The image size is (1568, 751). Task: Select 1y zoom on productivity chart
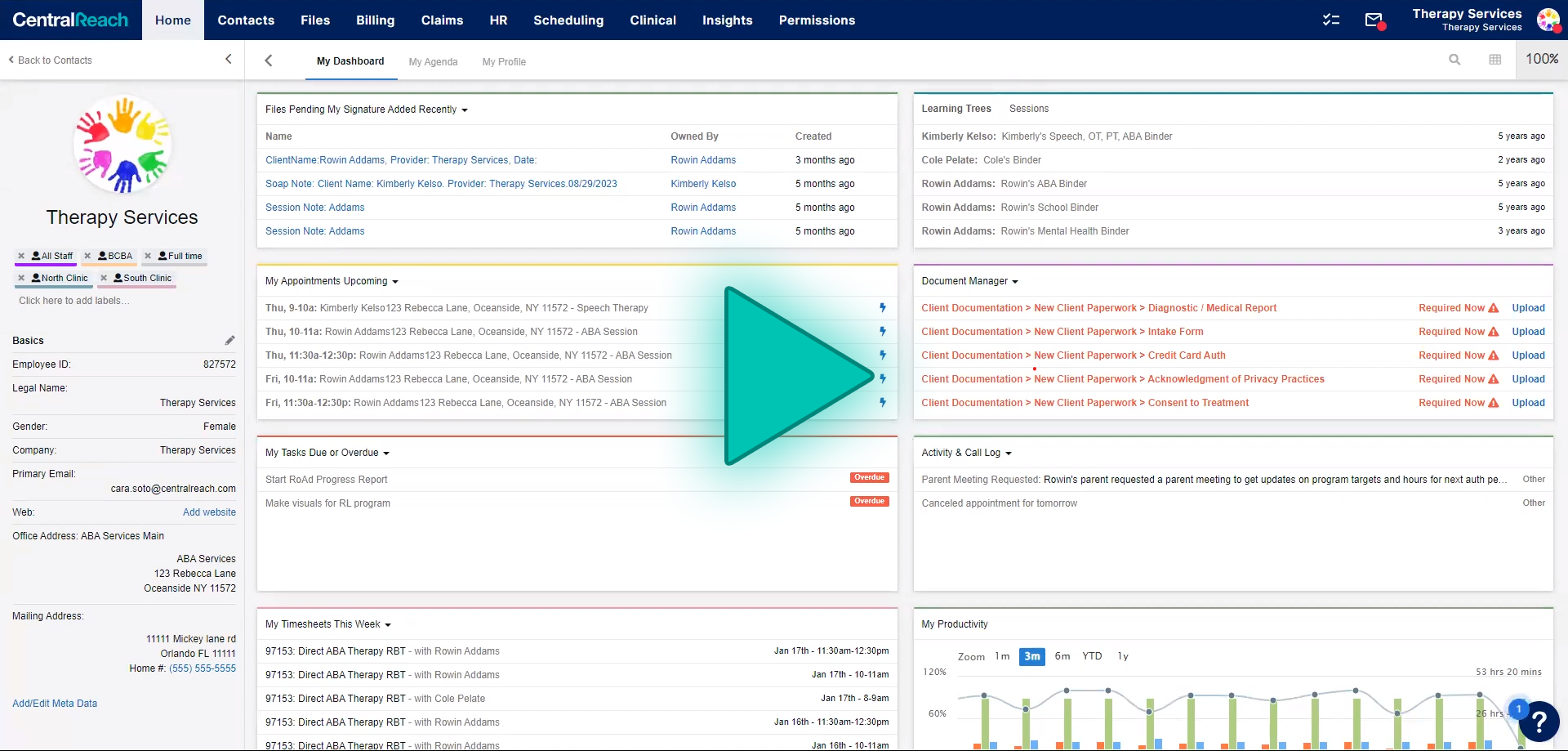tap(1123, 656)
